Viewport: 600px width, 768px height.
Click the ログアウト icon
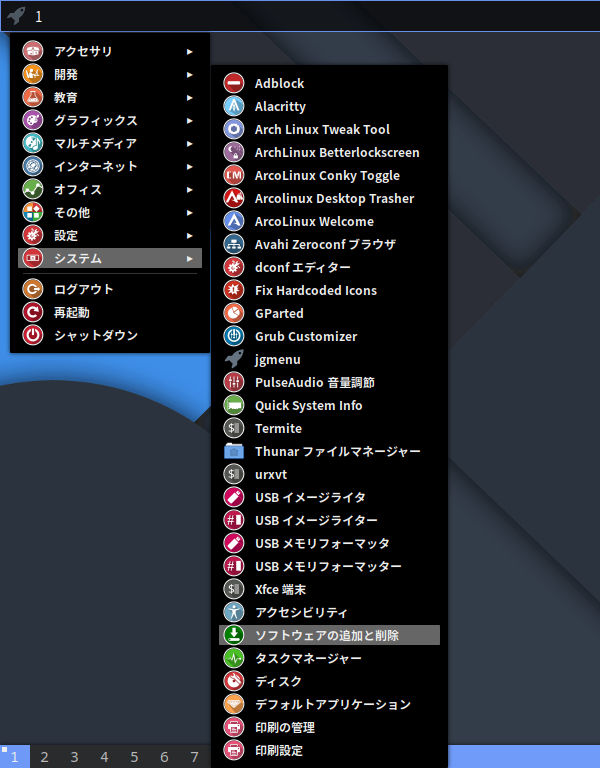coord(33,289)
